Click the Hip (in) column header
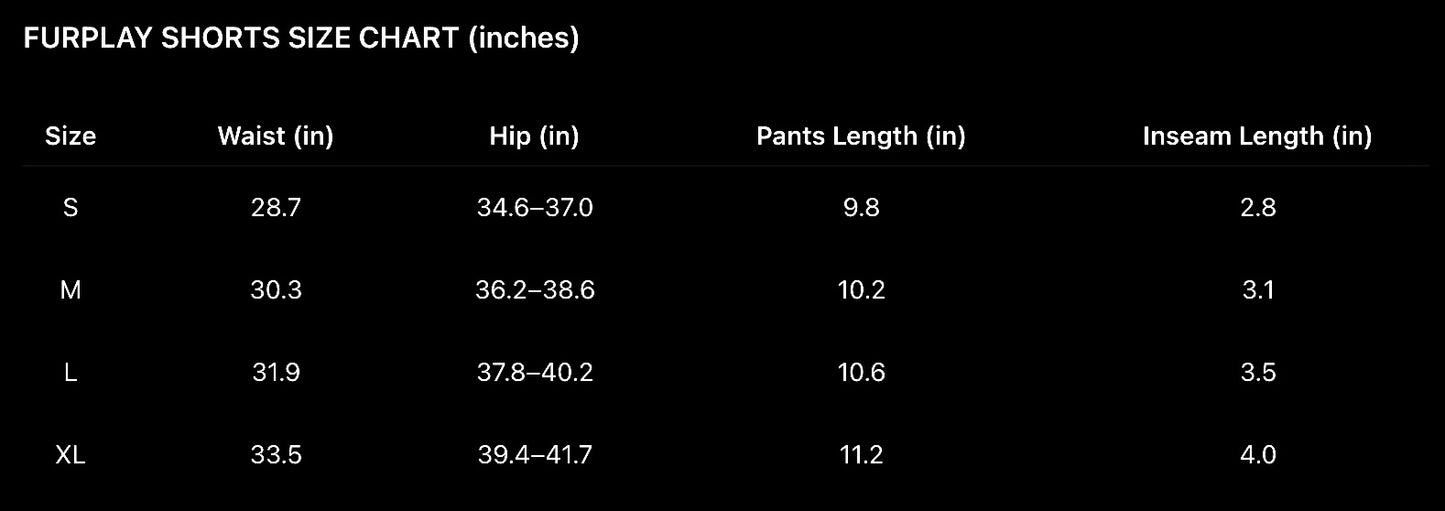Screen dimensions: 1445x511 (x=534, y=137)
